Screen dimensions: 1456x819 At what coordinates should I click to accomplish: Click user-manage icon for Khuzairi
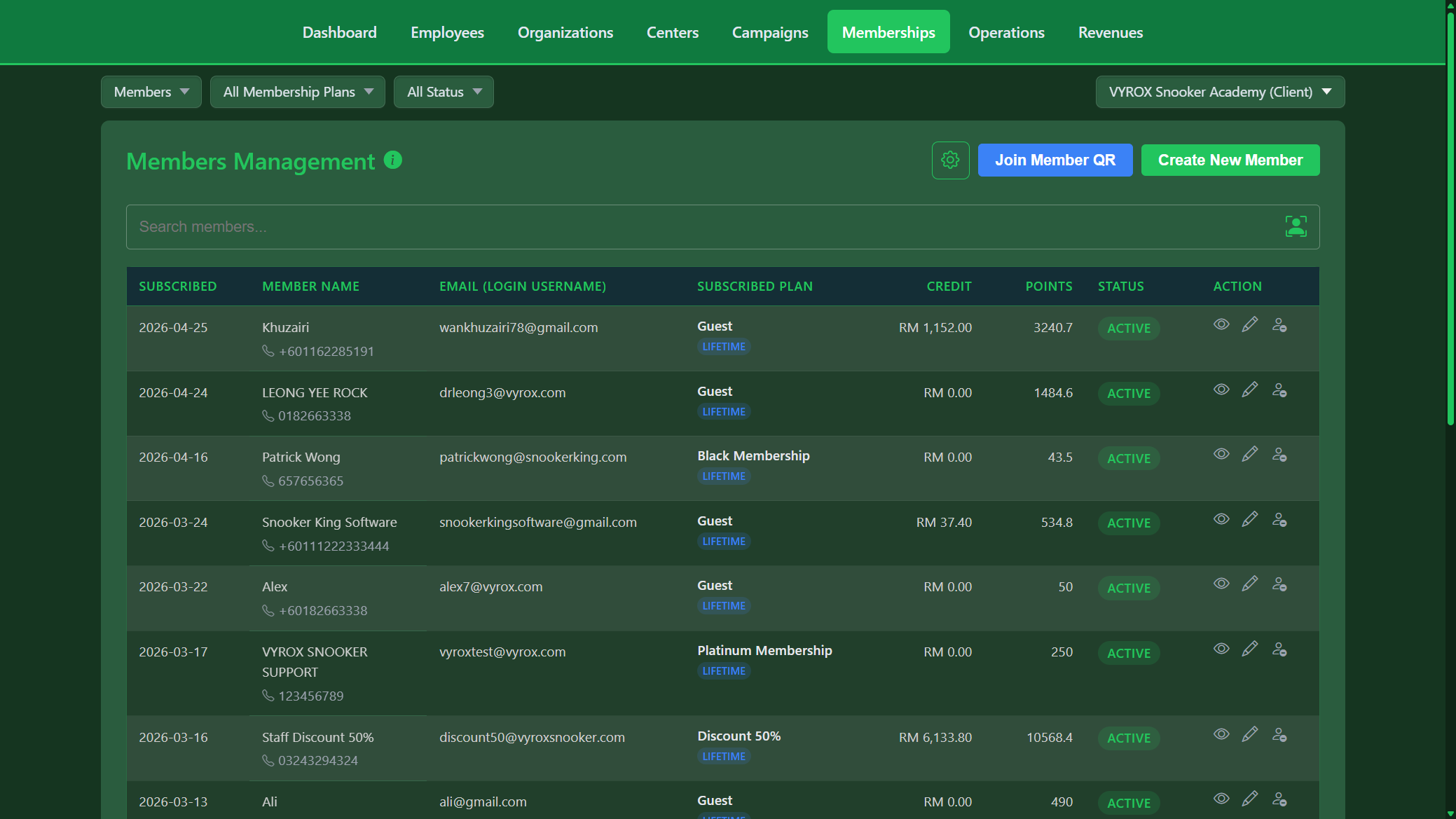pos(1279,325)
